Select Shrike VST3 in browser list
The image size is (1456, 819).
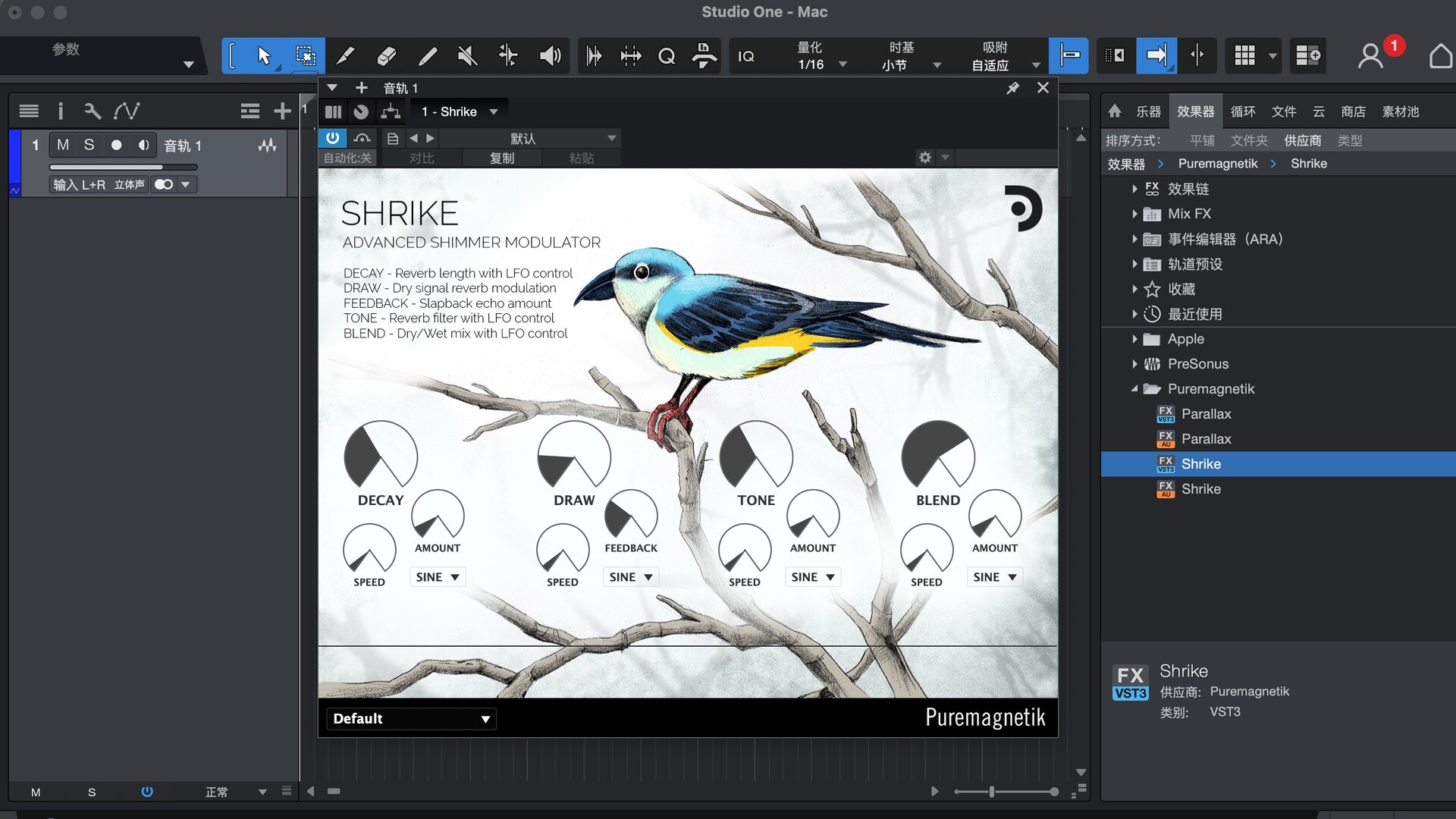[1279, 464]
